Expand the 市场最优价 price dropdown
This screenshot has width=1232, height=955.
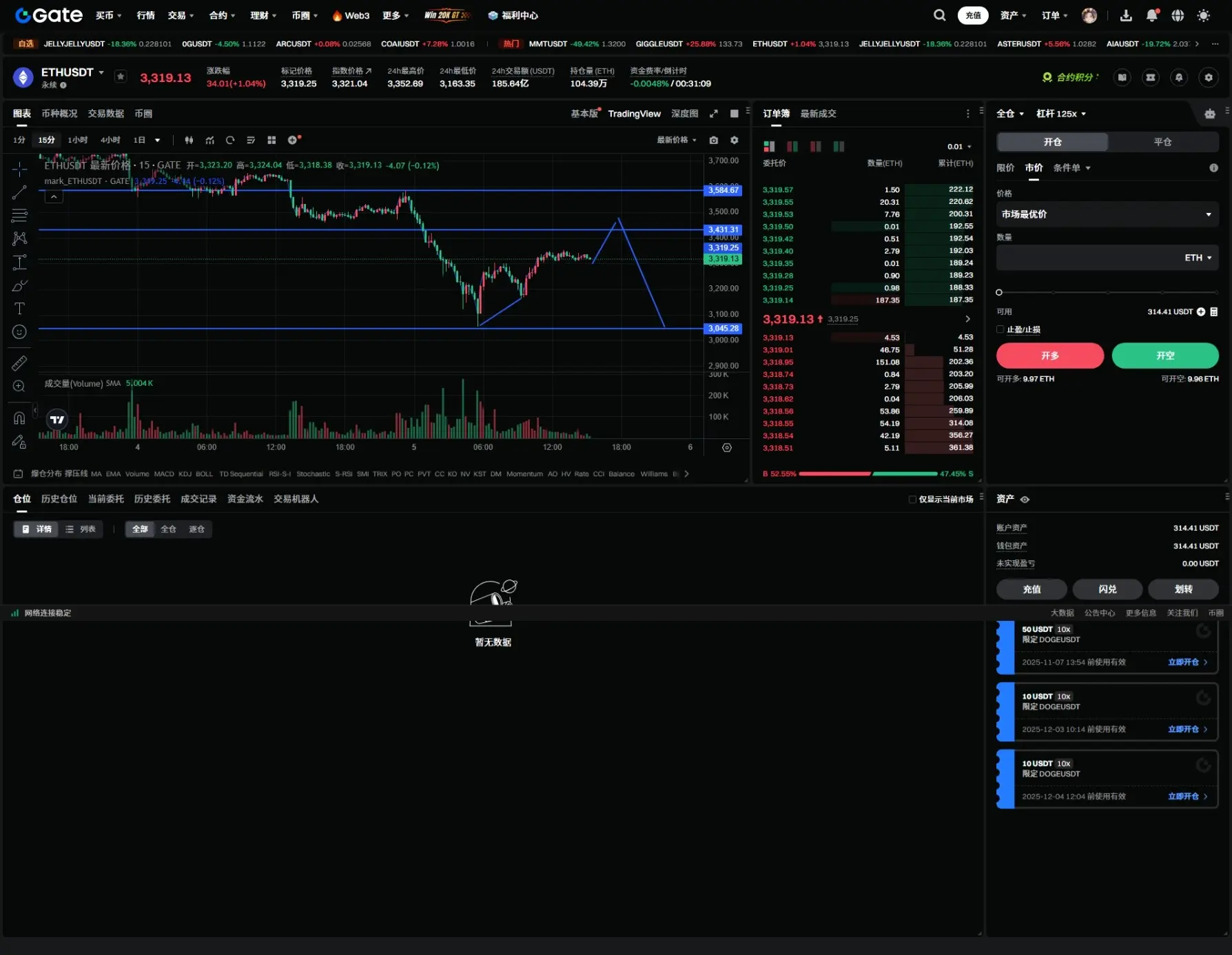pos(1107,214)
